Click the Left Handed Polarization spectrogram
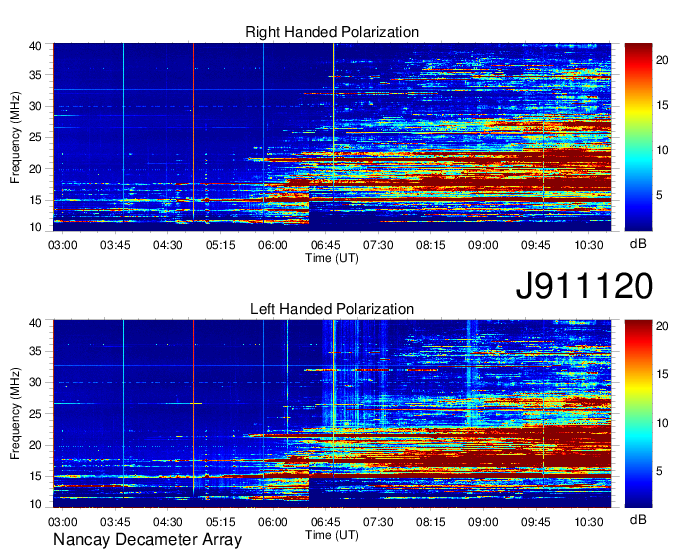This screenshot has width=680, height=552. [332, 414]
